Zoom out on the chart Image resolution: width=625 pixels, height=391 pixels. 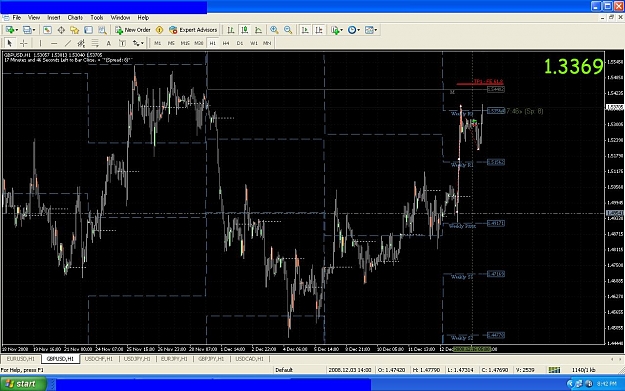(x=288, y=30)
